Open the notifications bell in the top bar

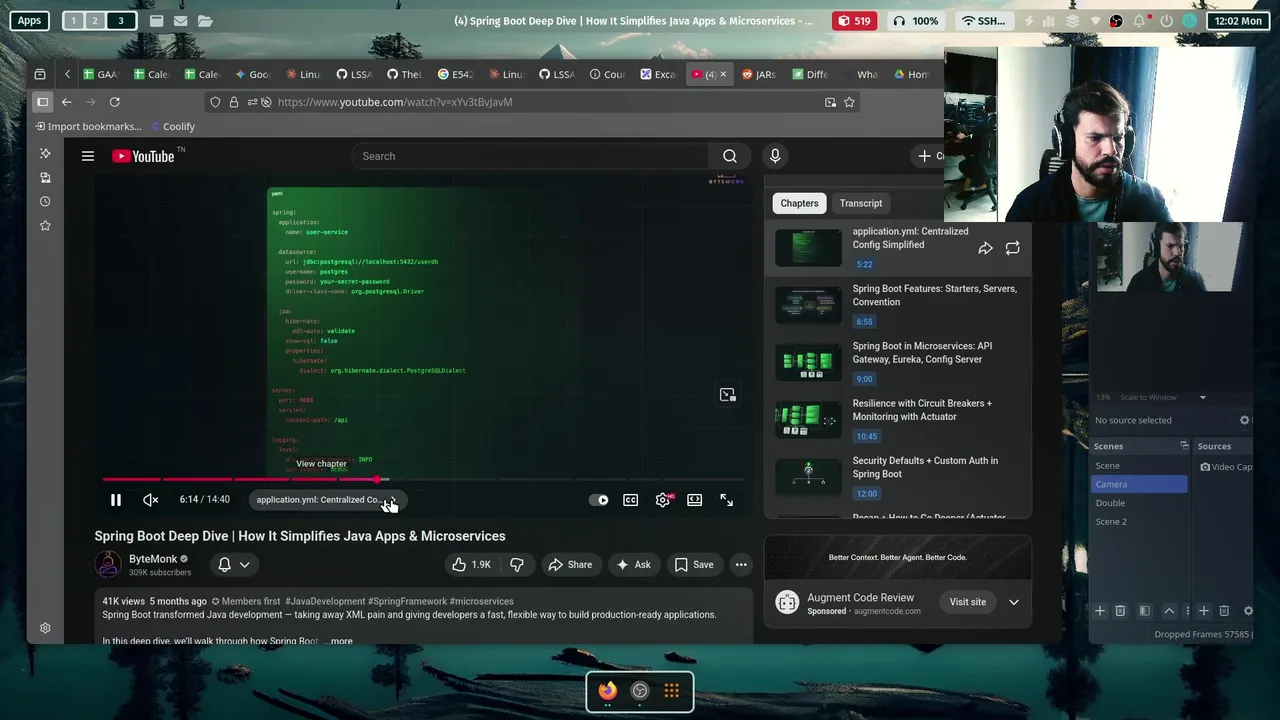pyautogui.click(x=1139, y=21)
